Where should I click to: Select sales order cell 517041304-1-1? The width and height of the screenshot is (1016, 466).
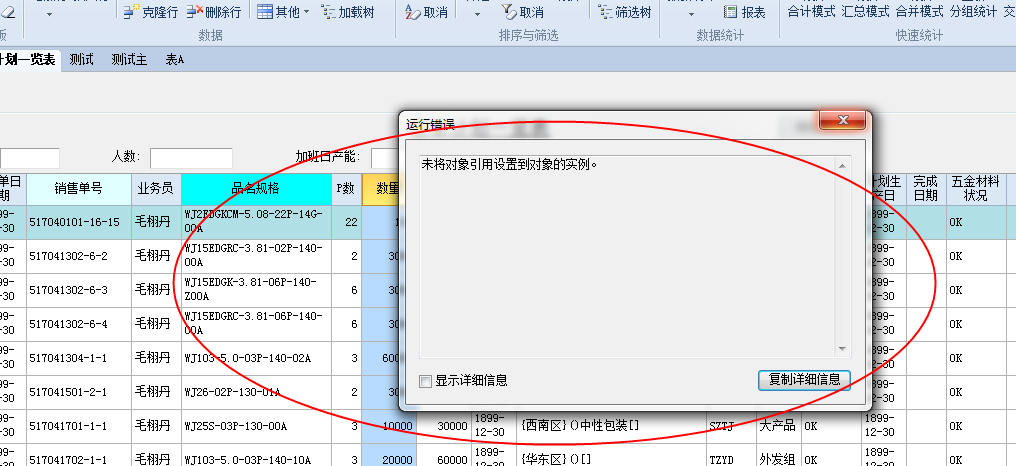(78, 358)
